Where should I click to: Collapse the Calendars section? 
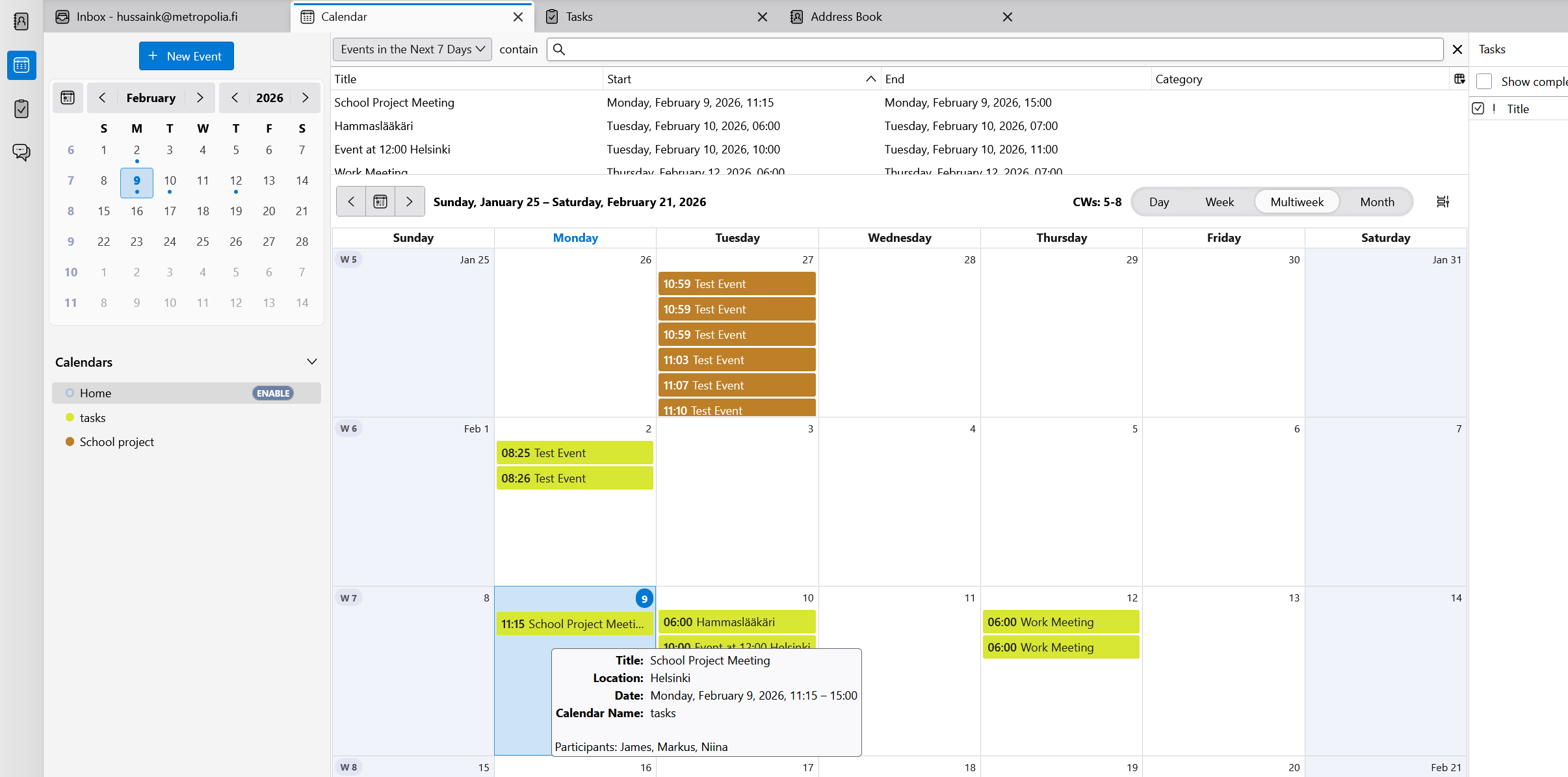[x=311, y=362]
